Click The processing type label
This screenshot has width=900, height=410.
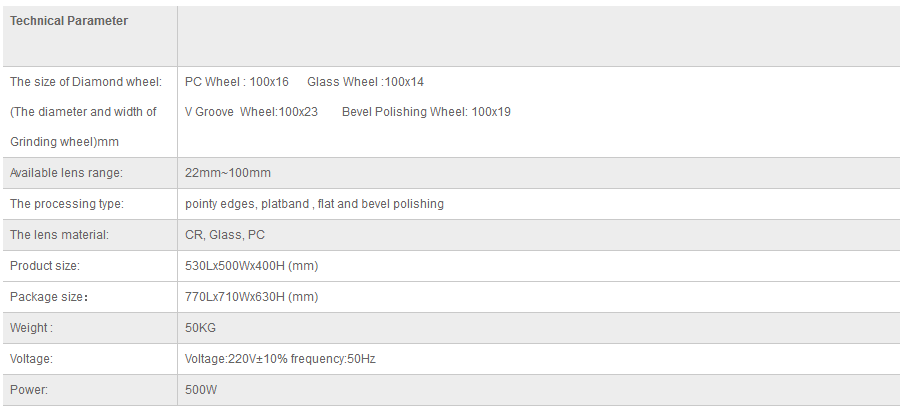(67, 204)
